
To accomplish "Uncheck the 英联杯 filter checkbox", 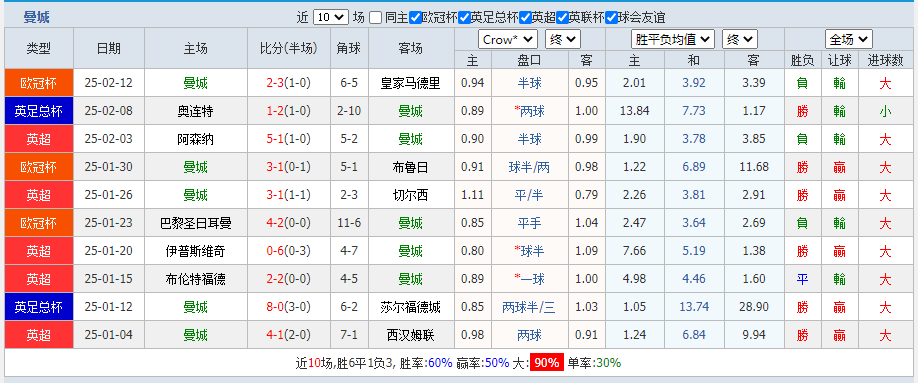I will (x=562, y=18).
